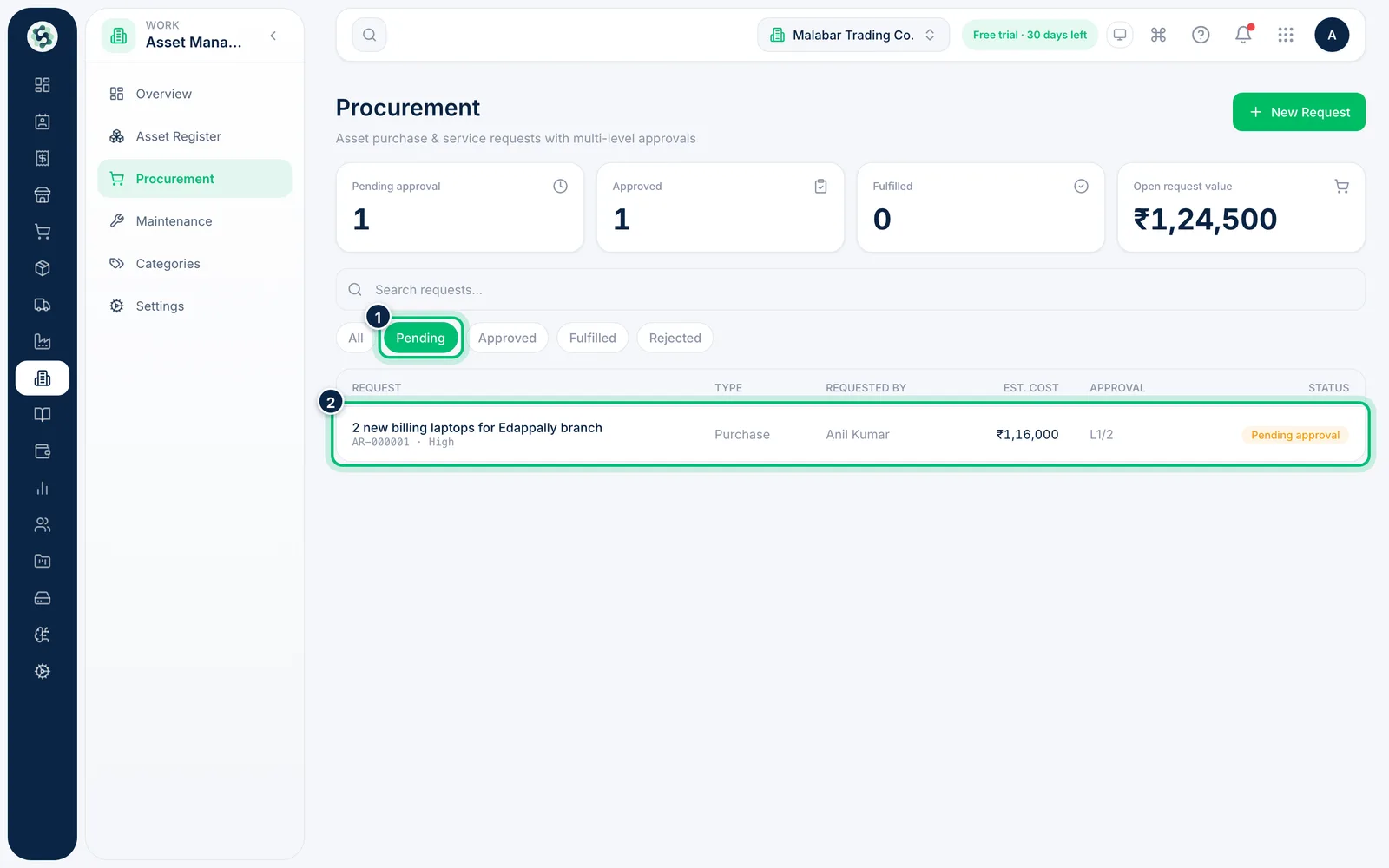Select the Pending filter tab
Screen dimensions: 1389x868
pos(420,338)
